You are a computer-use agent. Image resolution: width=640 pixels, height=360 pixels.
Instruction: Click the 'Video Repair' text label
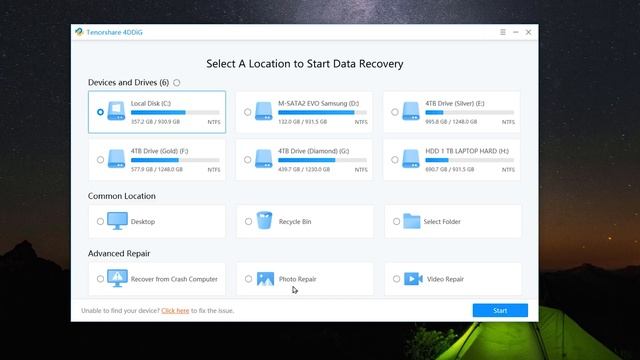click(445, 279)
